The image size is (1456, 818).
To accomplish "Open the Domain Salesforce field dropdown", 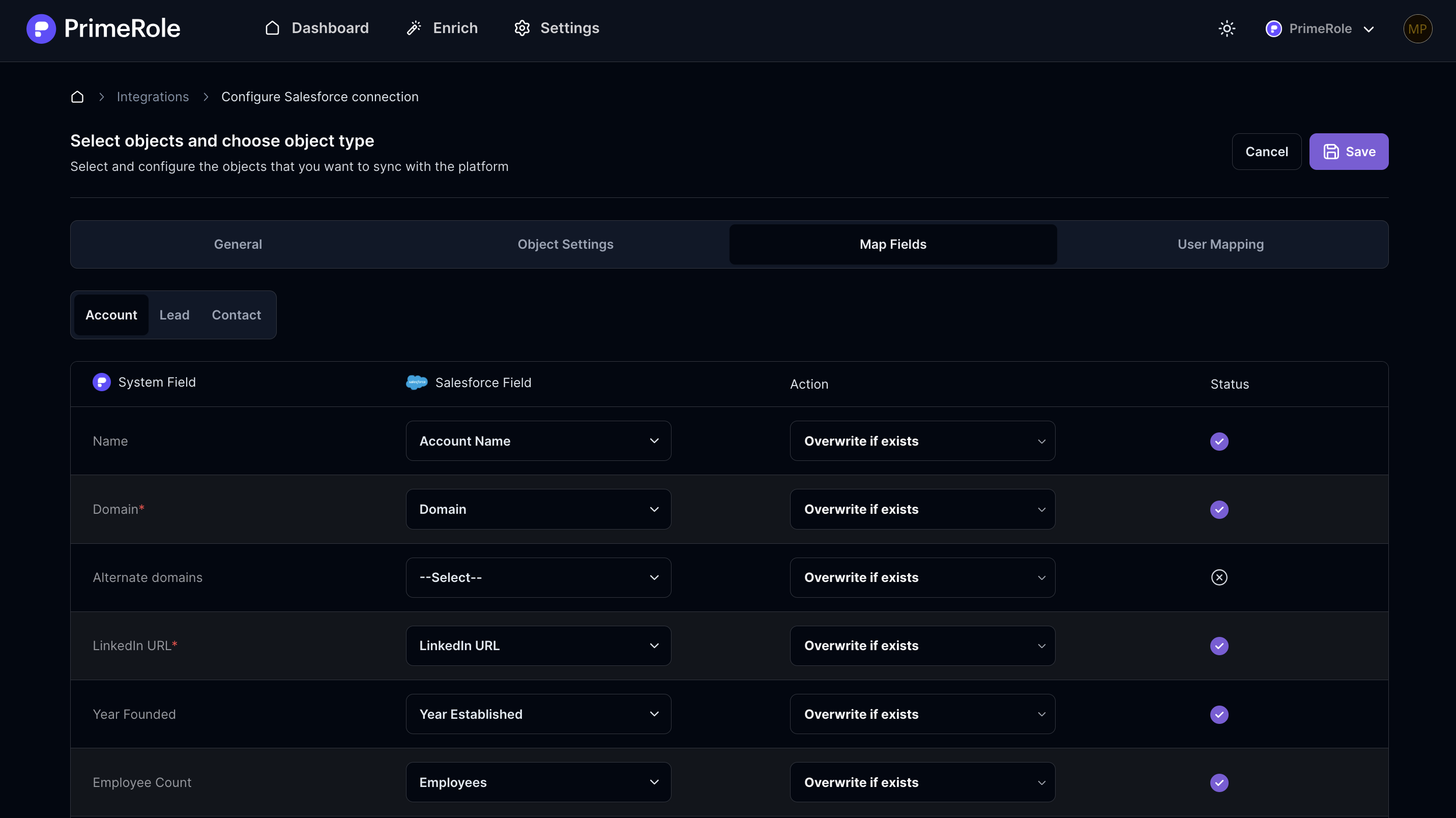I will pos(538,509).
